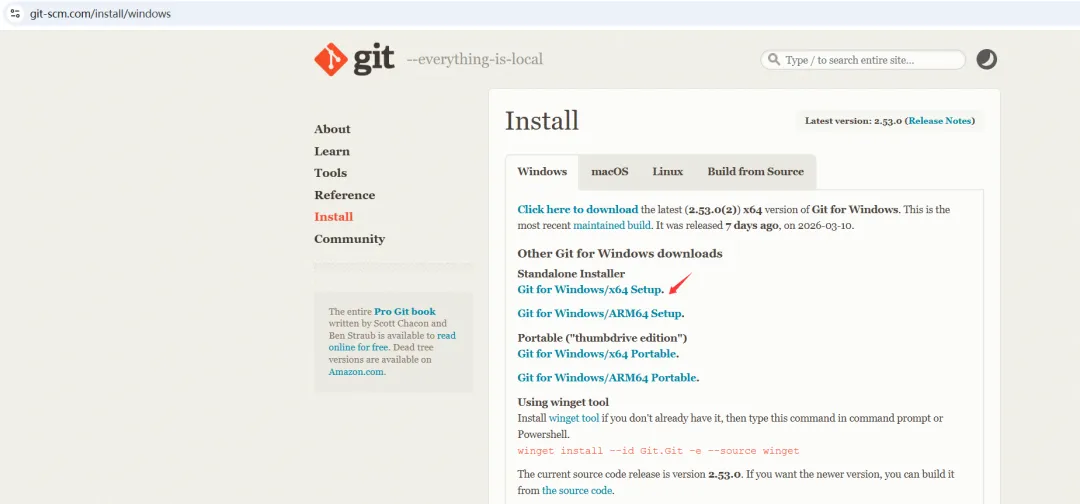The width and height of the screenshot is (1080, 504).
Task: Click the site info icon in address bar
Action: [x=14, y=13]
